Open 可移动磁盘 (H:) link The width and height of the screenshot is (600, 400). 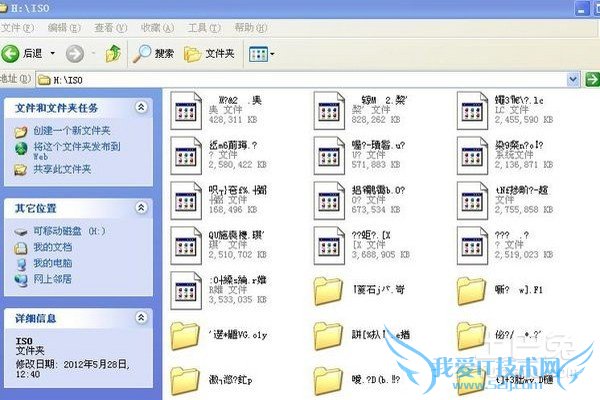(x=69, y=231)
